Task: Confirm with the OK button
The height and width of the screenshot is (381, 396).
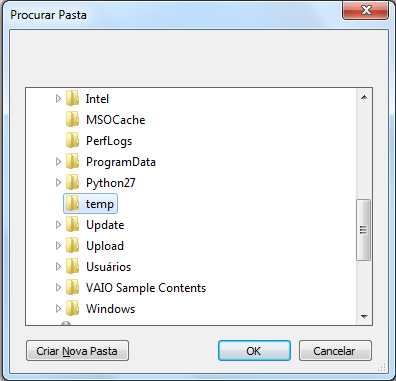Action: click(x=254, y=351)
